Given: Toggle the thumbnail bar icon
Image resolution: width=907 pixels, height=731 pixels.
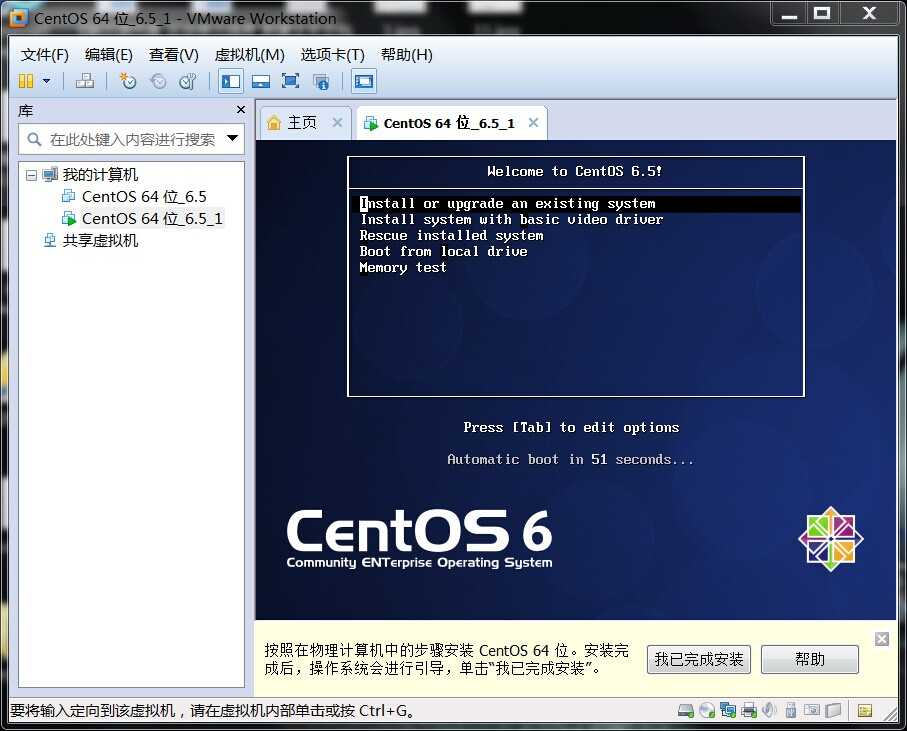Looking at the screenshot, I should pyautogui.click(x=261, y=82).
